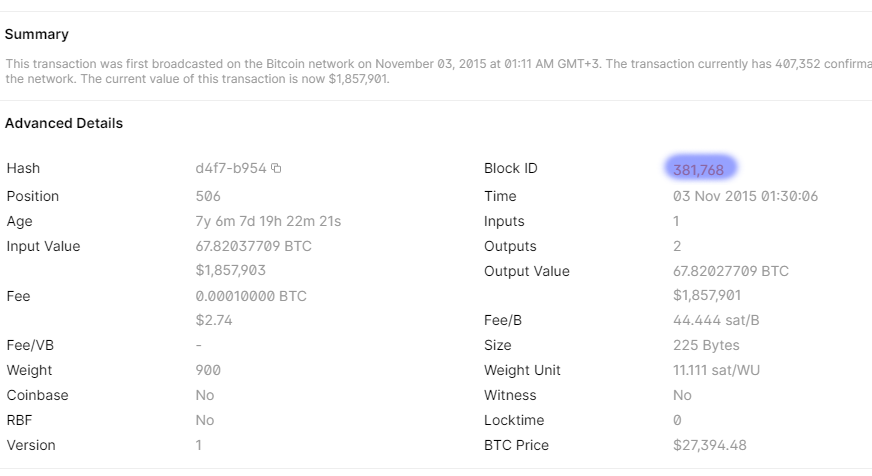Click the Summary section heading
872x476 pixels.
pos(37,34)
